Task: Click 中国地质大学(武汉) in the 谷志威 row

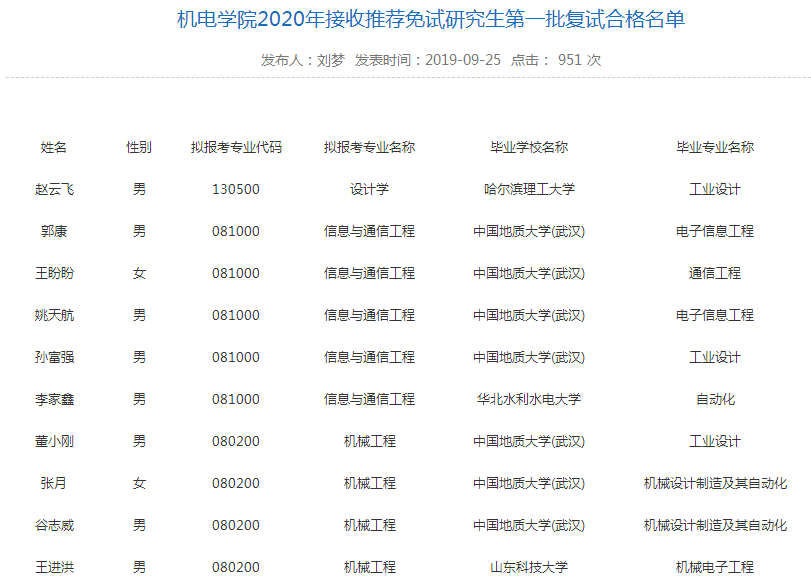Action: tap(529, 525)
